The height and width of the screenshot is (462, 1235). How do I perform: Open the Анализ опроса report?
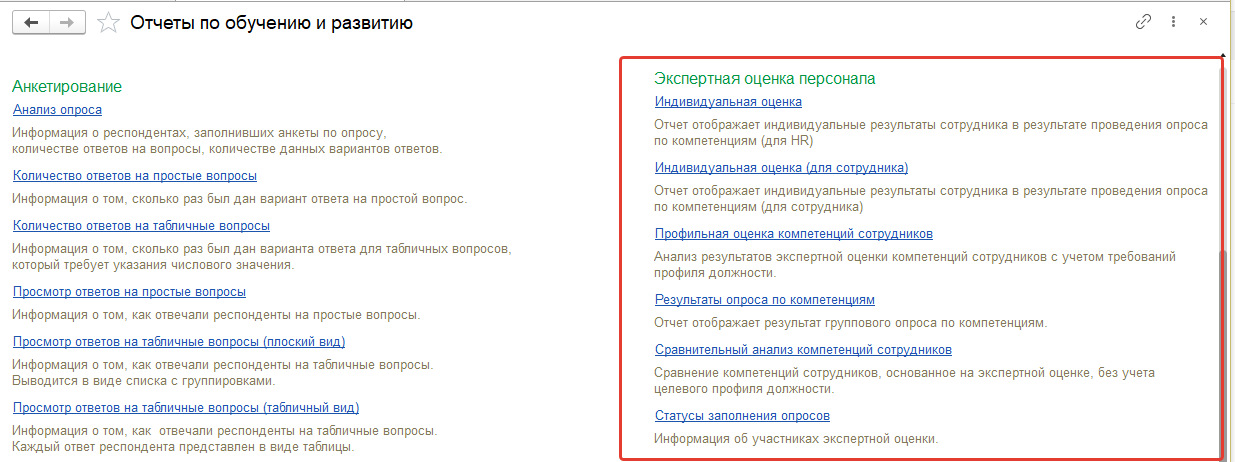coord(57,110)
